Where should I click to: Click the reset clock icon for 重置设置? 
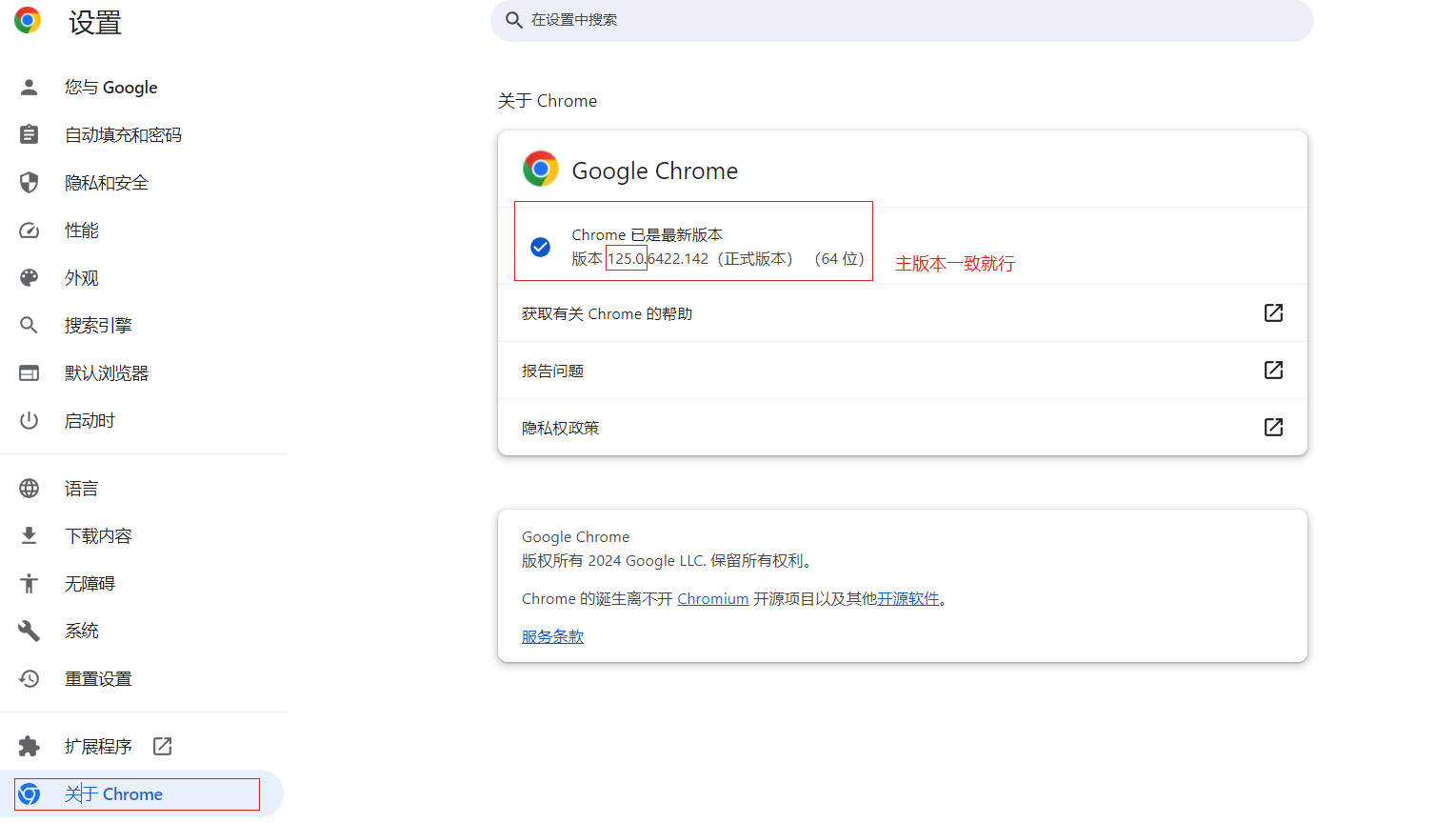[30, 679]
